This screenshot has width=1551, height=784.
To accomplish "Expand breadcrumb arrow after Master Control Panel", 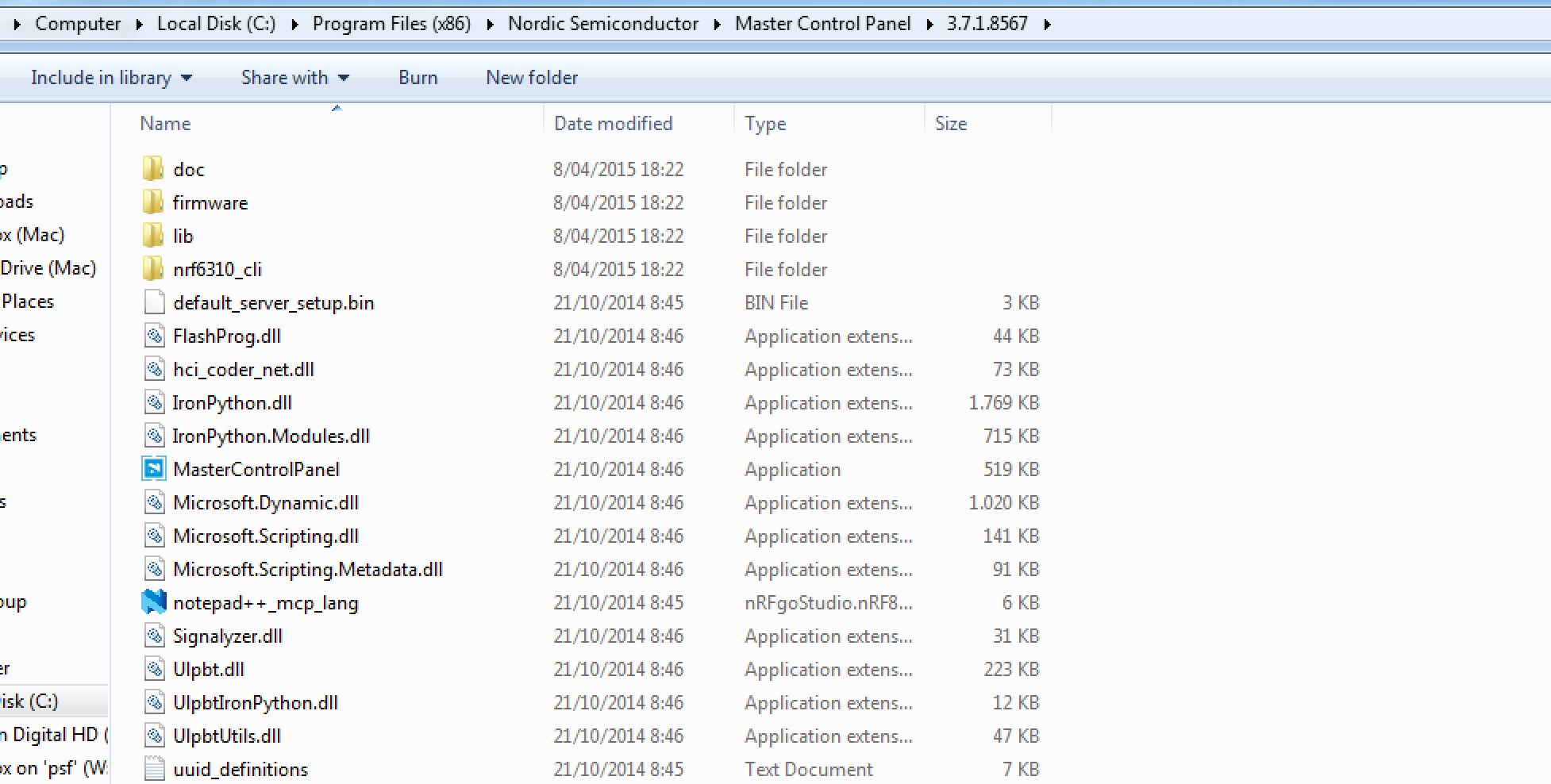I will 929,25.
